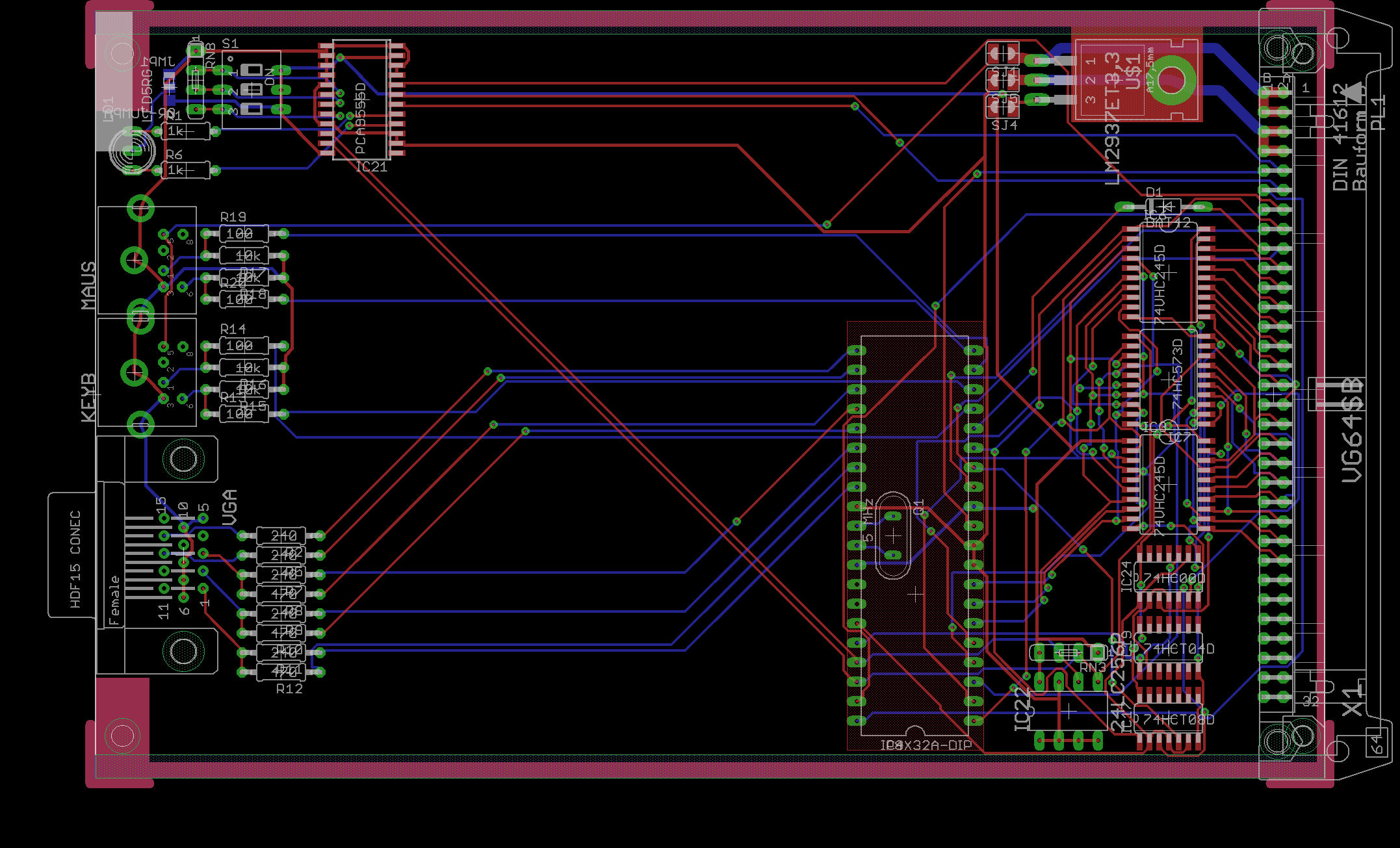Select the R12 470 ohm resistor
The image size is (1400, 848).
click(281, 671)
